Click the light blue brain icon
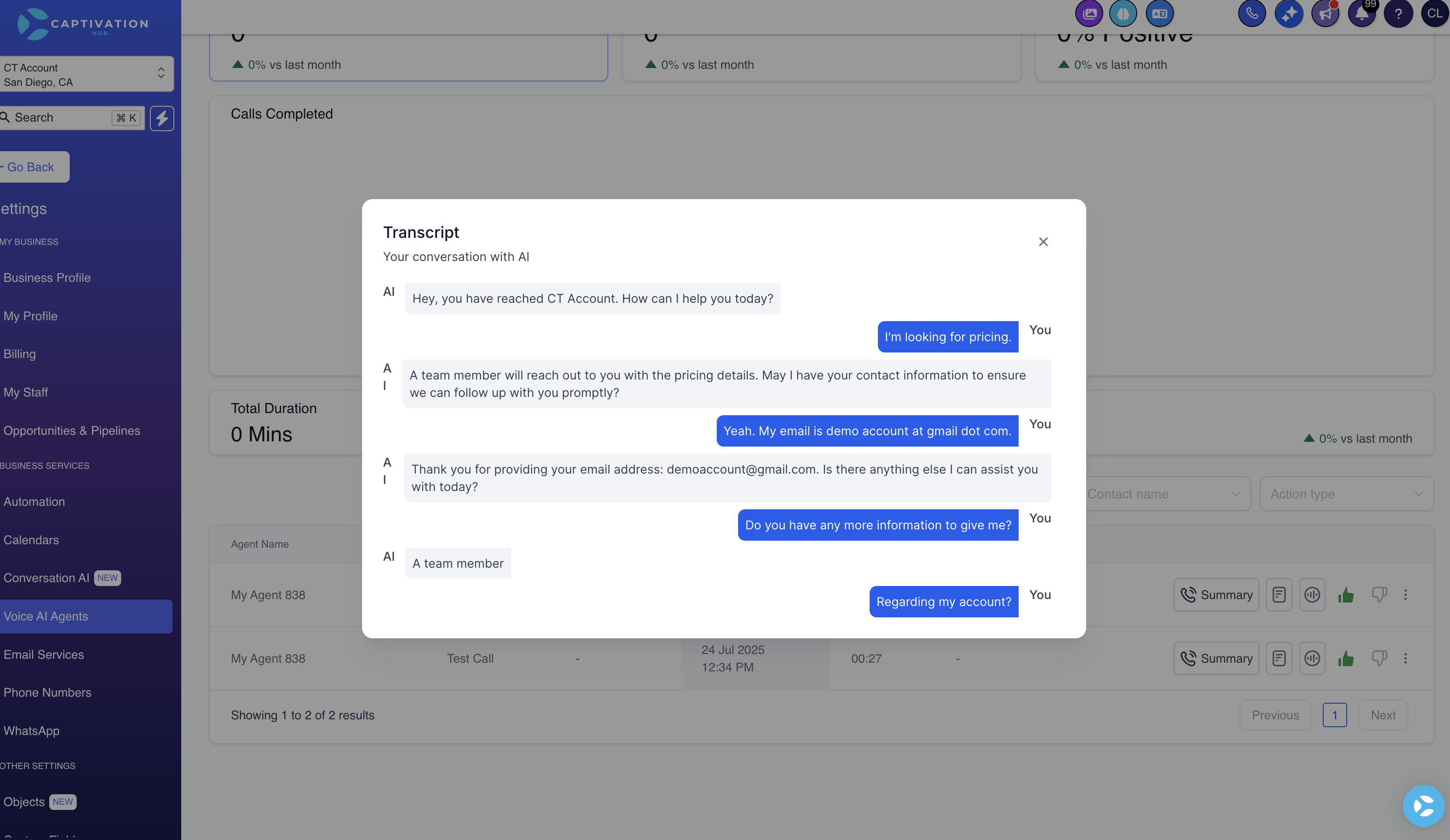Screen dimensions: 1450x840 click(1123, 14)
